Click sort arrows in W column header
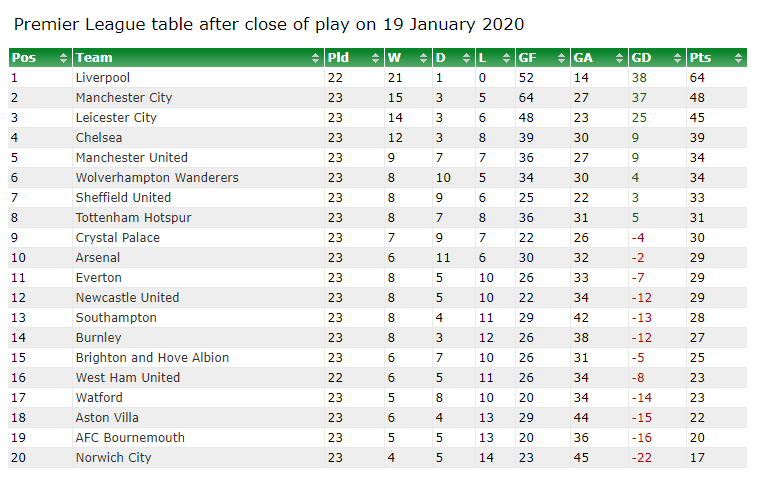 (x=423, y=58)
